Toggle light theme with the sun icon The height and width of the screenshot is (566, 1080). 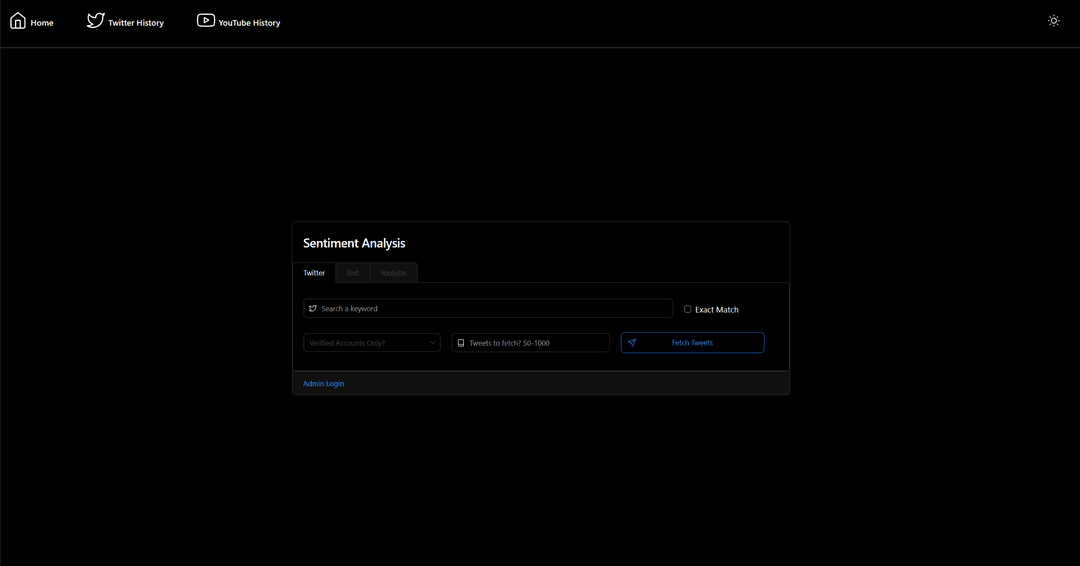tap(1053, 21)
